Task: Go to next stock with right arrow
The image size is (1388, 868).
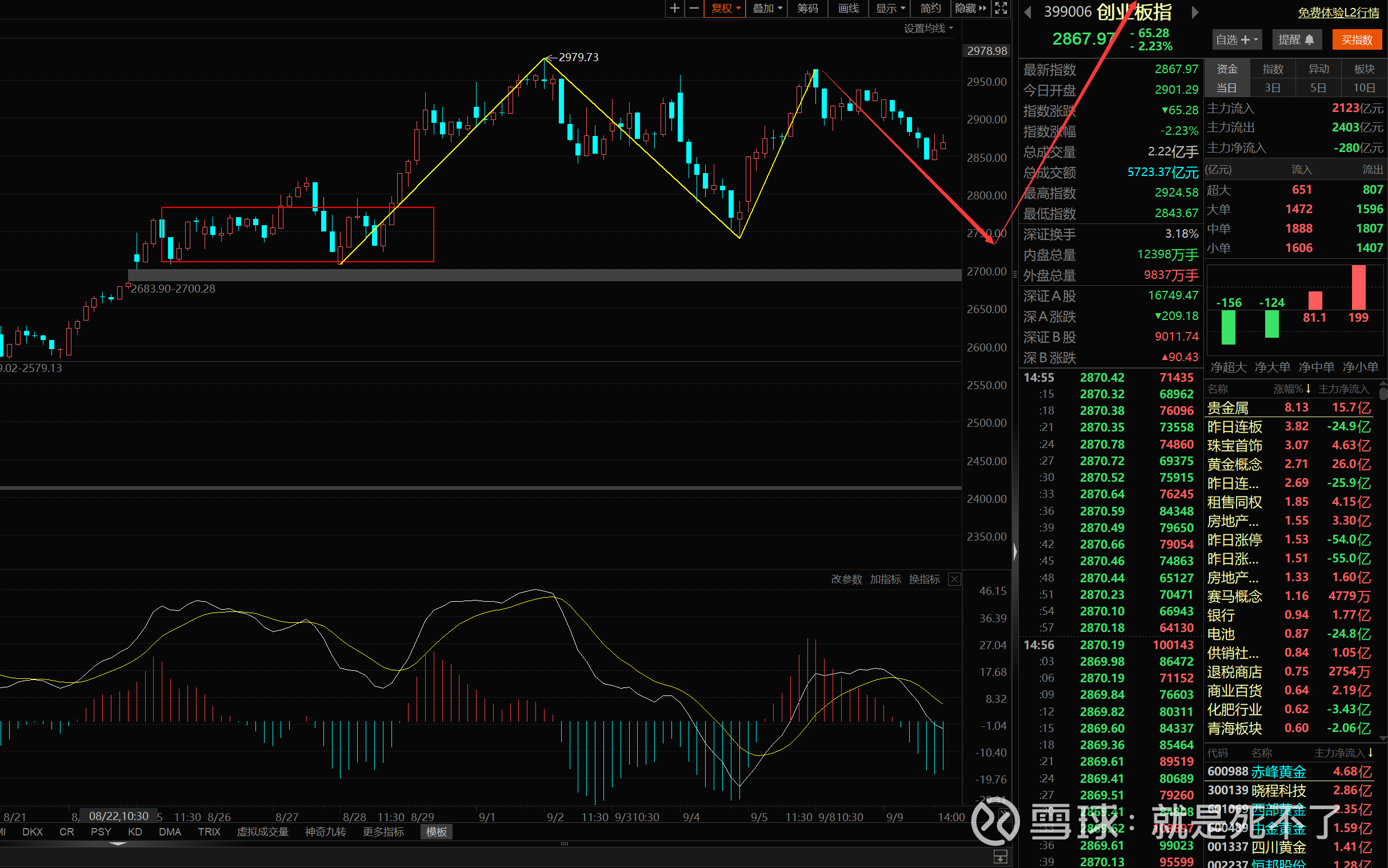Action: coord(1195,12)
